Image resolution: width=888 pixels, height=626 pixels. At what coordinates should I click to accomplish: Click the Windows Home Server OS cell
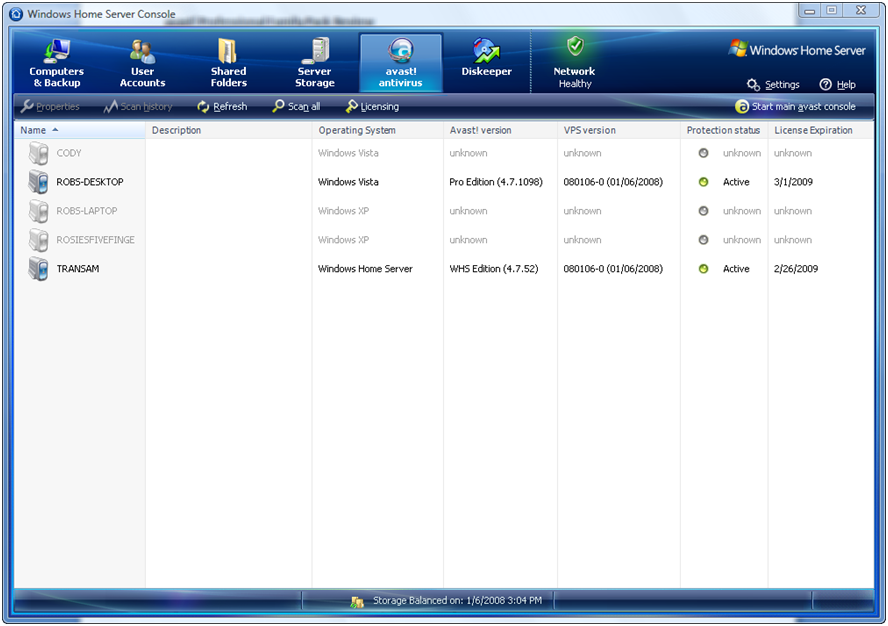click(365, 269)
